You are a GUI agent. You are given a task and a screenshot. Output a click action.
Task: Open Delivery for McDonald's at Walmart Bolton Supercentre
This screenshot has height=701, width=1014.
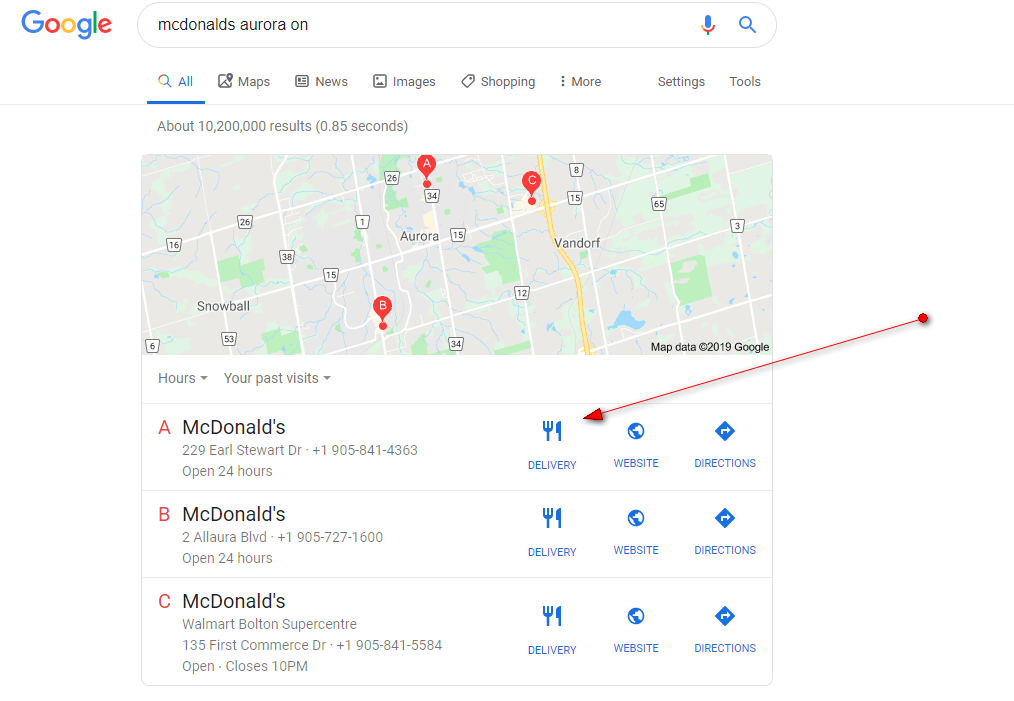coord(552,631)
